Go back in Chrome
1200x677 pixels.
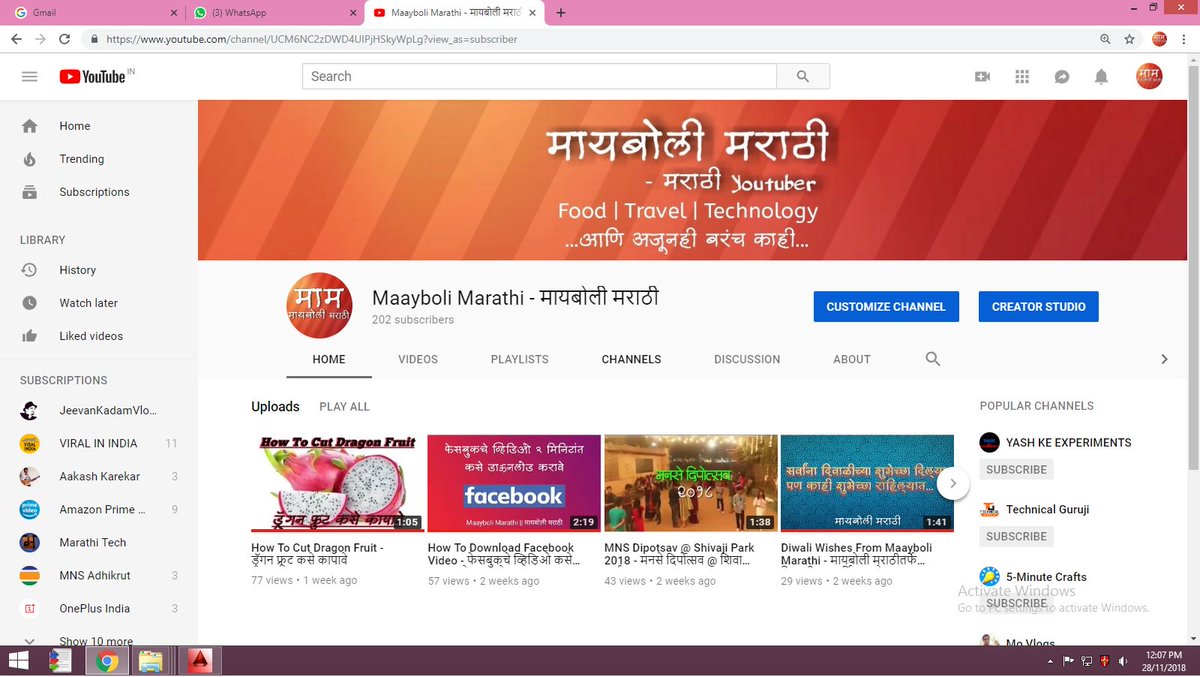point(16,39)
